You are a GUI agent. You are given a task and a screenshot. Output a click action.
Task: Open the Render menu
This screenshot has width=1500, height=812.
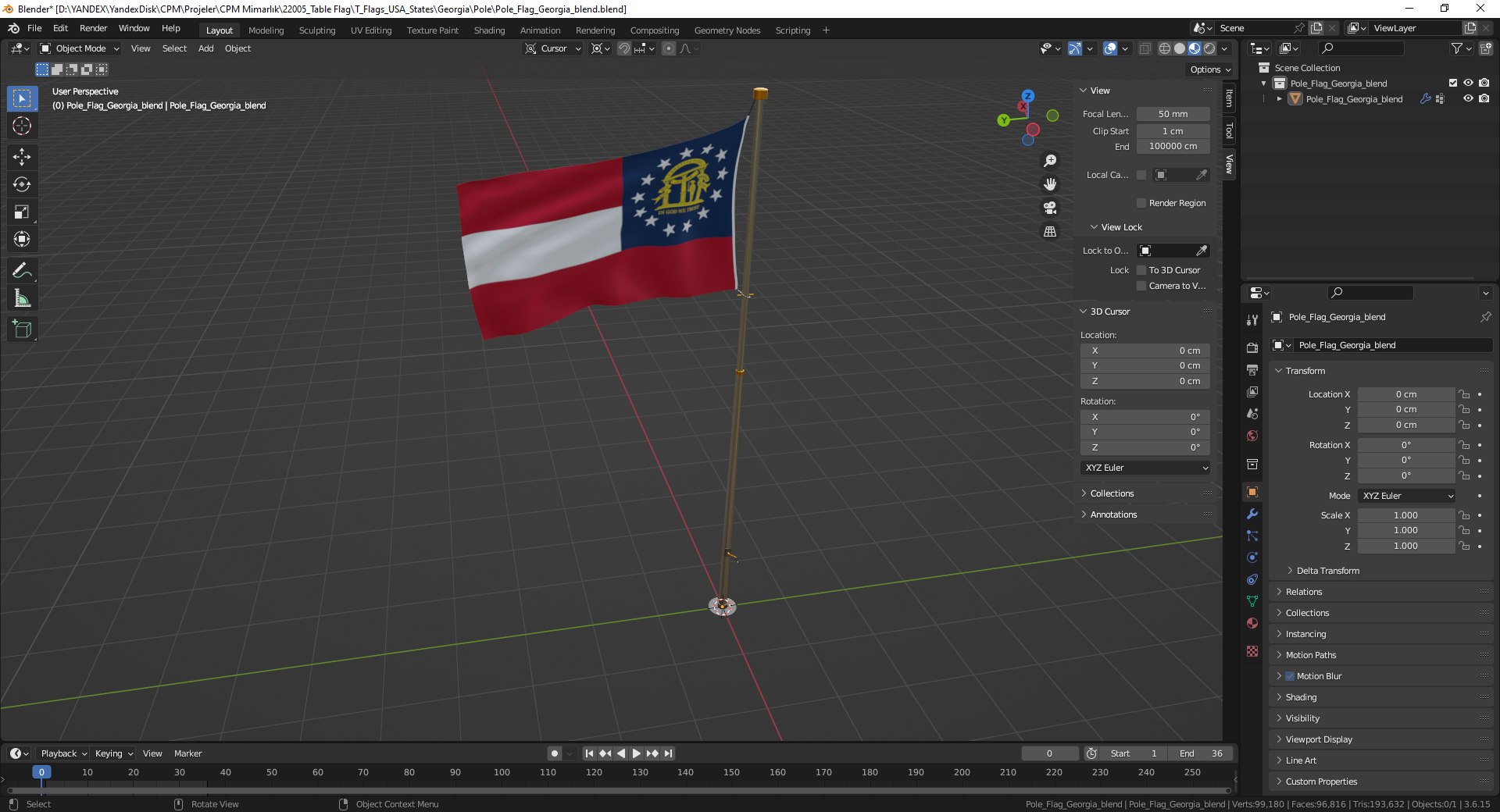(x=93, y=28)
